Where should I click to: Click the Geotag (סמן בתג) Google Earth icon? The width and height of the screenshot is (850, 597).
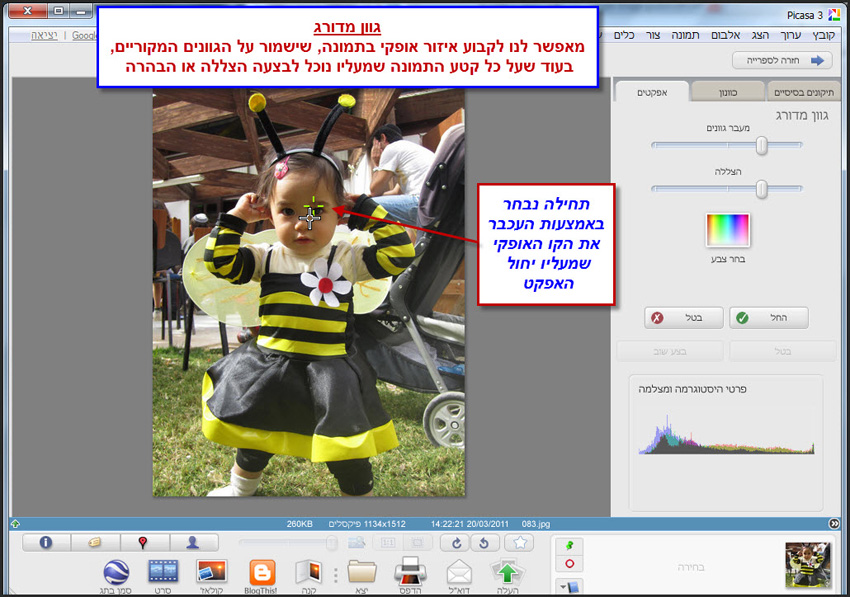click(116, 572)
